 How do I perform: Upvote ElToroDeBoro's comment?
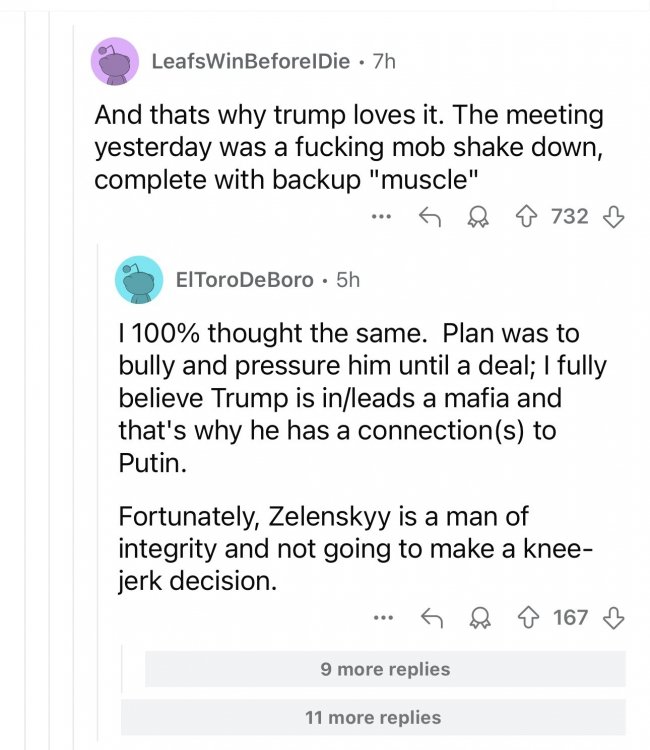click(526, 617)
